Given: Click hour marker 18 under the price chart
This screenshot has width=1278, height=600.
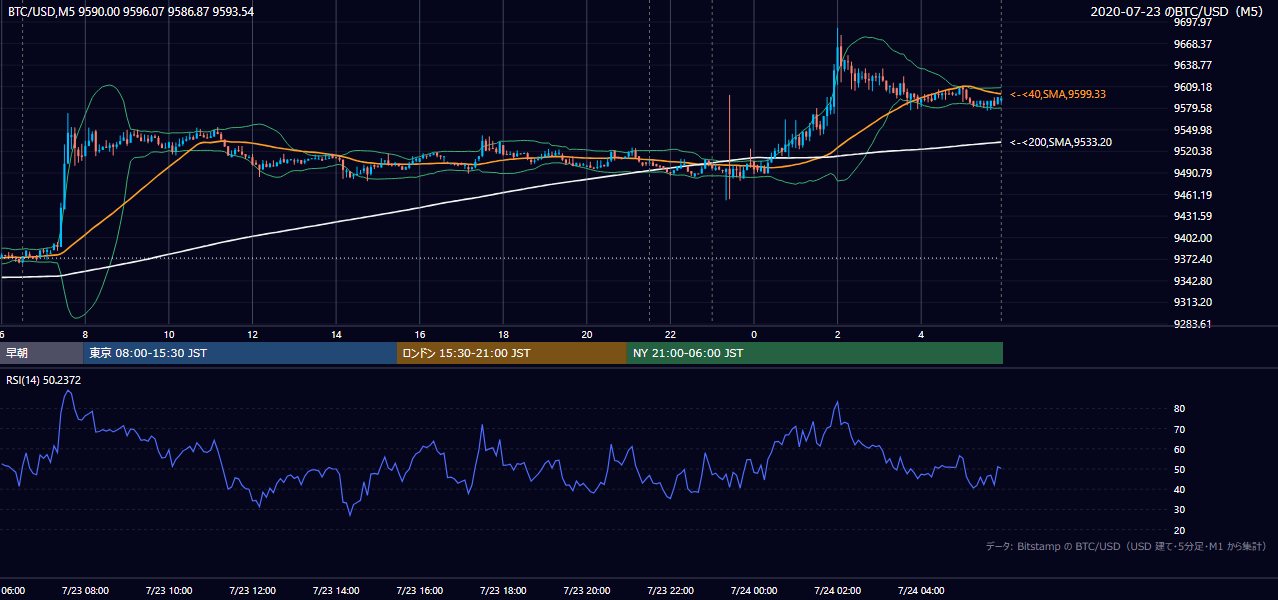Looking at the screenshot, I should point(504,334).
